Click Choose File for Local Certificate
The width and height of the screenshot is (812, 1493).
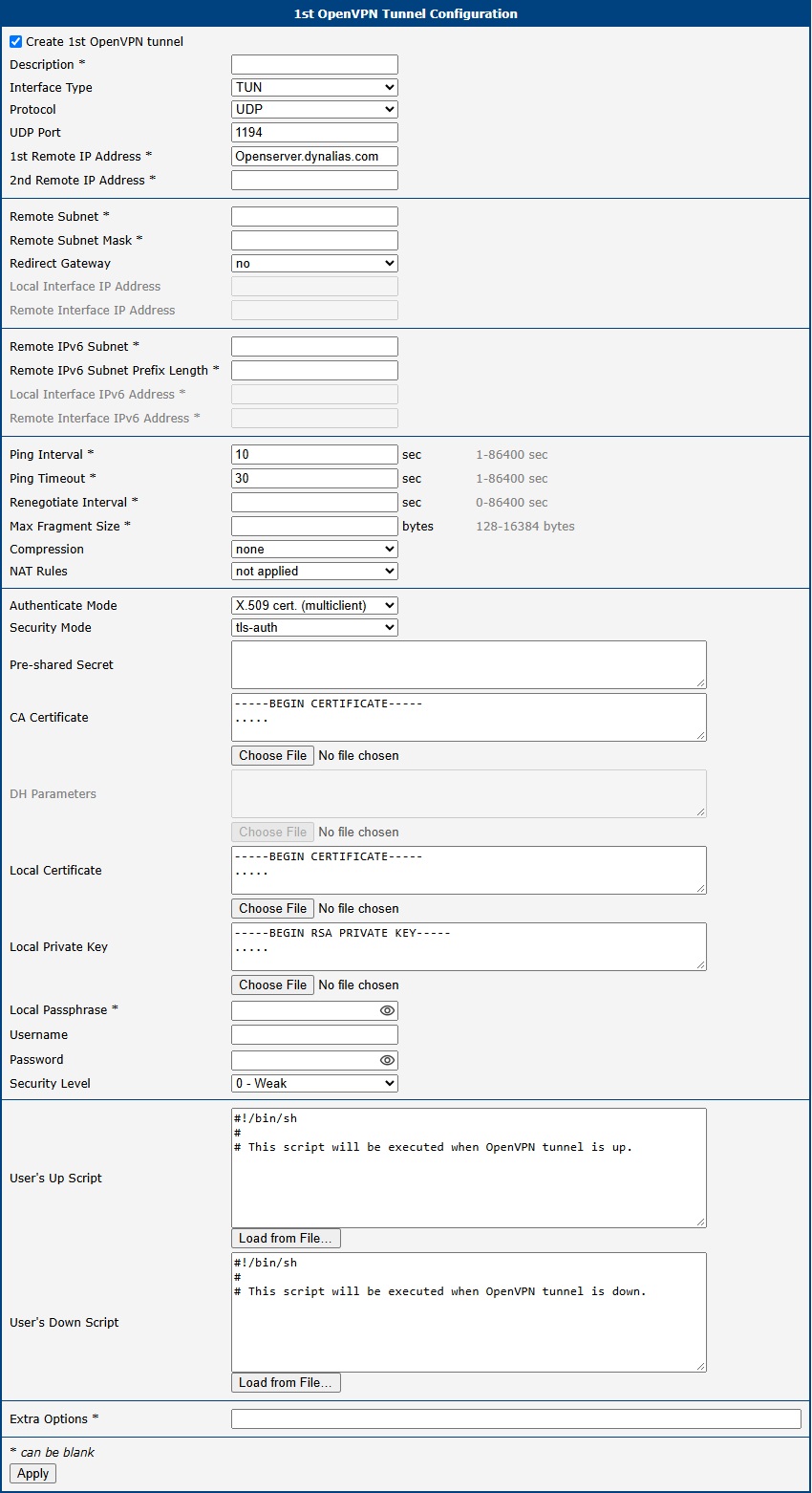tap(272, 908)
